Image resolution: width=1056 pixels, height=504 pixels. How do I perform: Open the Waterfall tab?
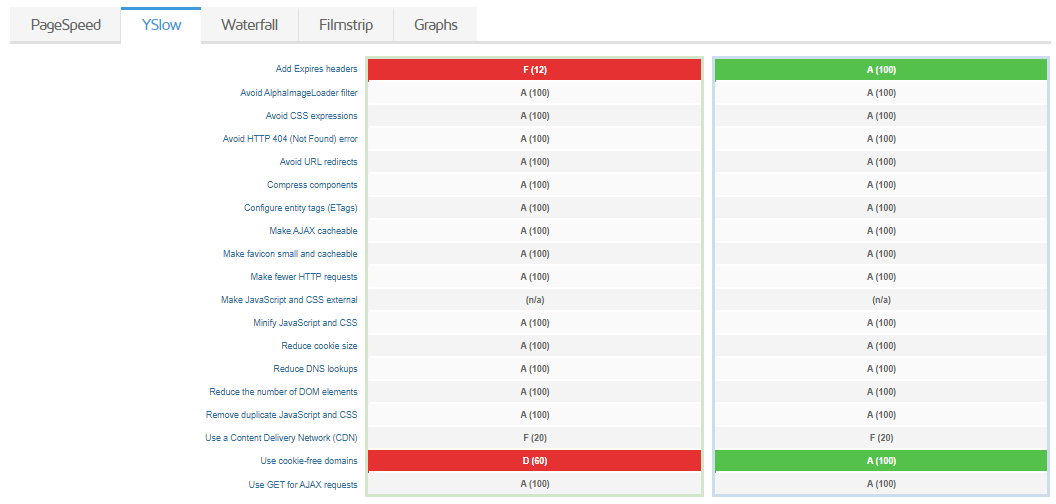tap(249, 26)
